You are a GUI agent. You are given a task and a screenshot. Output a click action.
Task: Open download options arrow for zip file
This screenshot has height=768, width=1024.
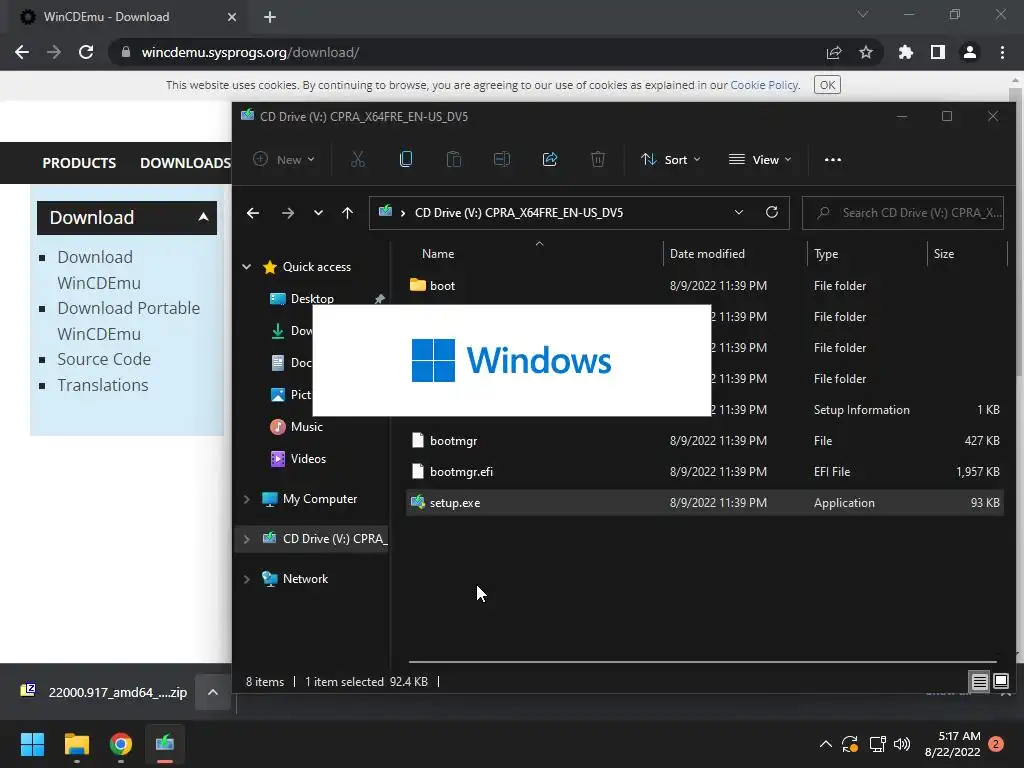(x=213, y=692)
